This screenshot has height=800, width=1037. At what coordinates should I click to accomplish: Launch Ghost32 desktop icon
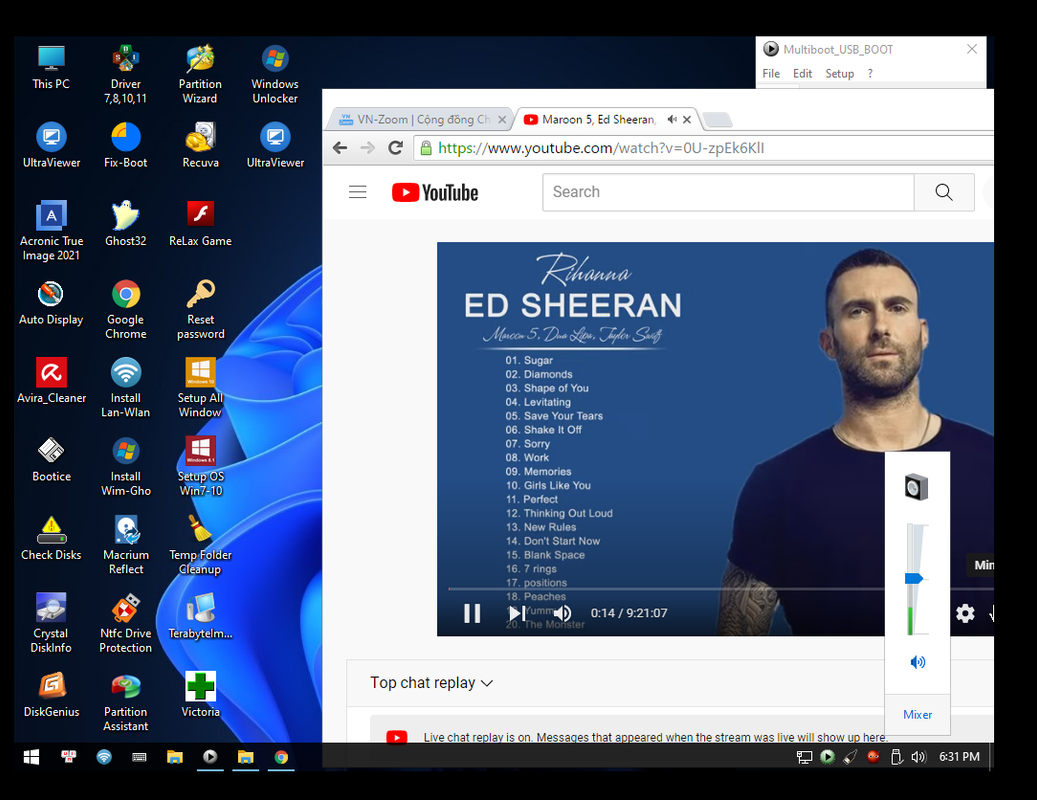click(126, 223)
